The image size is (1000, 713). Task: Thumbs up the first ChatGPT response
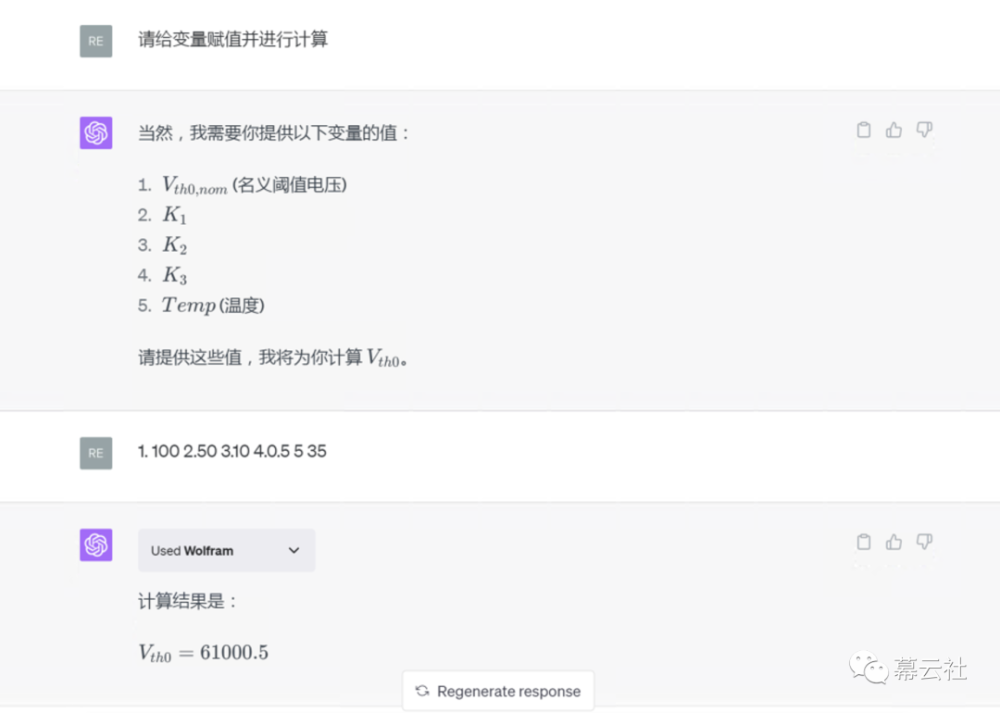click(x=893, y=130)
